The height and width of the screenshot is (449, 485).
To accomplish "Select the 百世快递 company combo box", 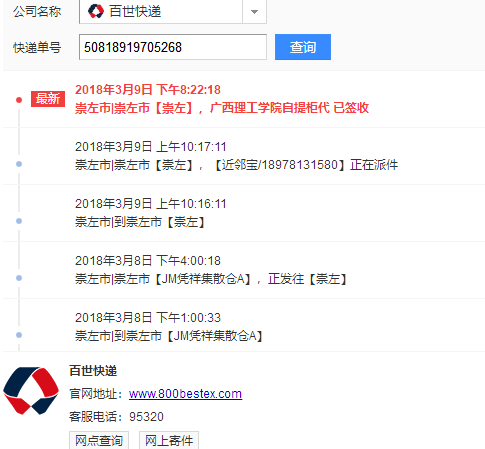I will click(173, 12).
